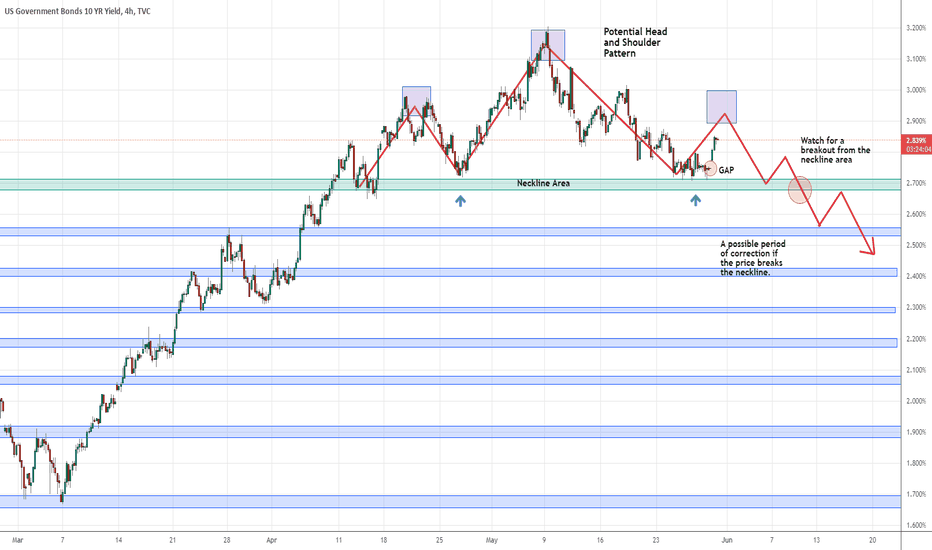Click the bar countdown timer 03:24:04

[x=917, y=150]
